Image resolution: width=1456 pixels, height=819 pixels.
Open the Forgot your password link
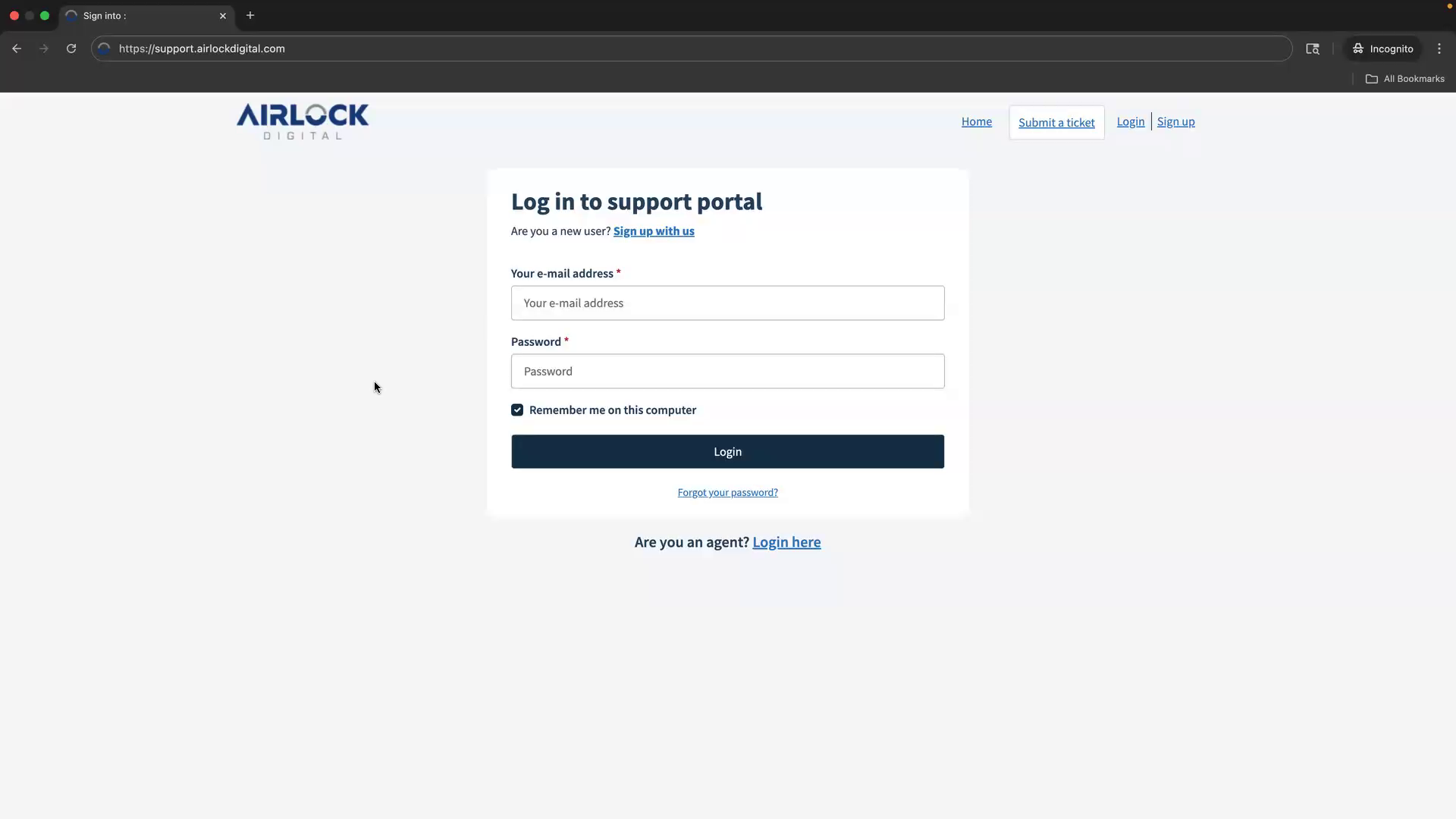727,492
